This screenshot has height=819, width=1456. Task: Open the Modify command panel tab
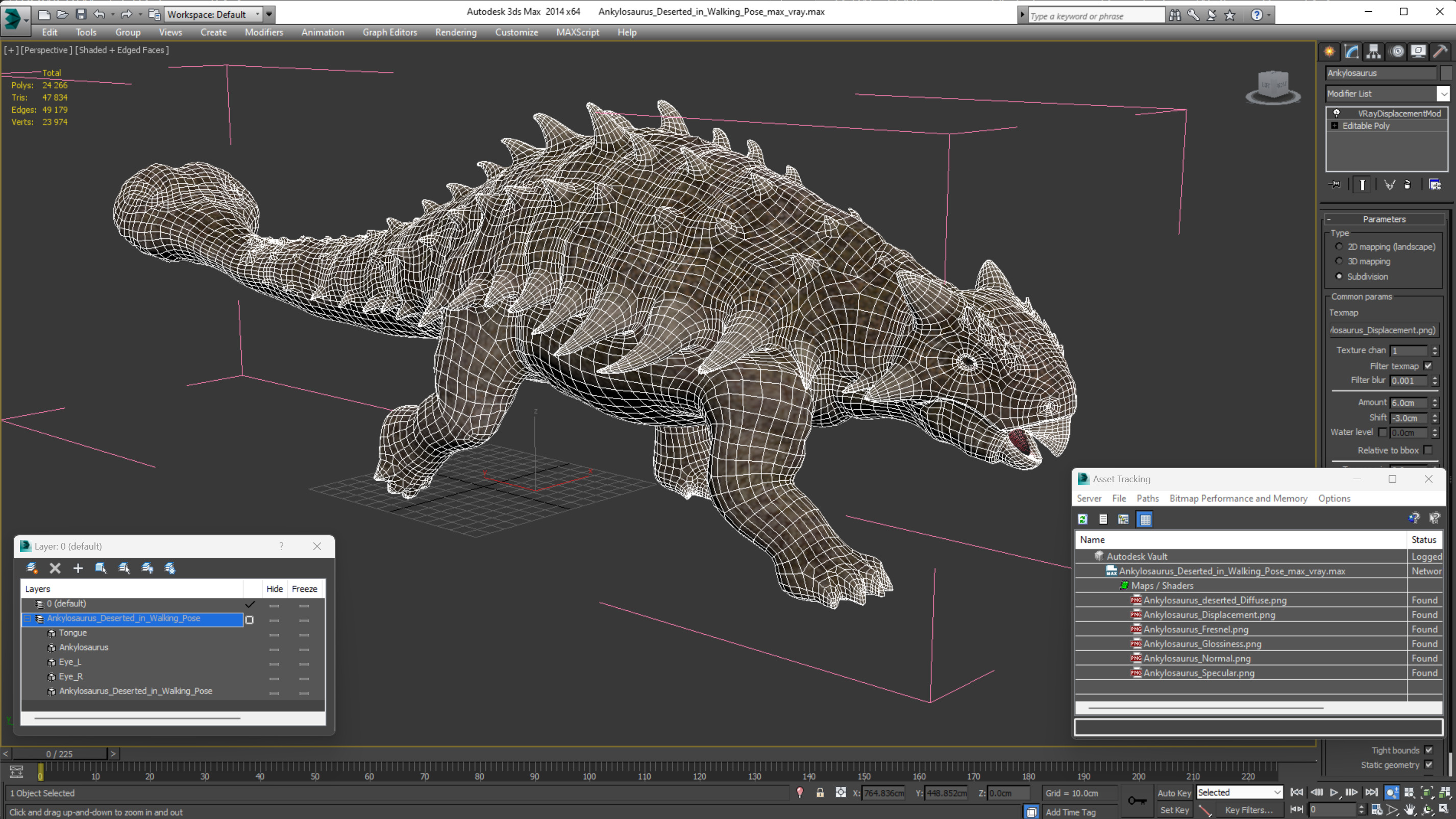1351,52
